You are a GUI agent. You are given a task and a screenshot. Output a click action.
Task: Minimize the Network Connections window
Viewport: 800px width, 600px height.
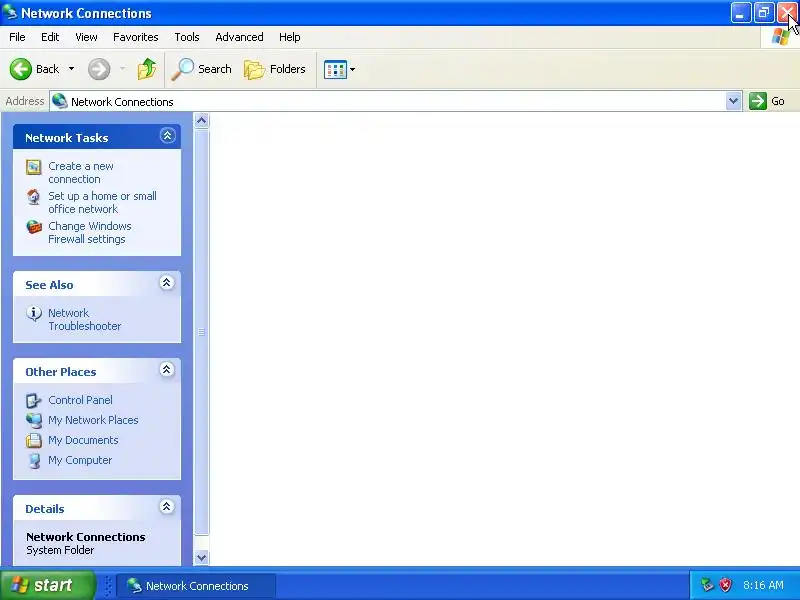click(740, 13)
